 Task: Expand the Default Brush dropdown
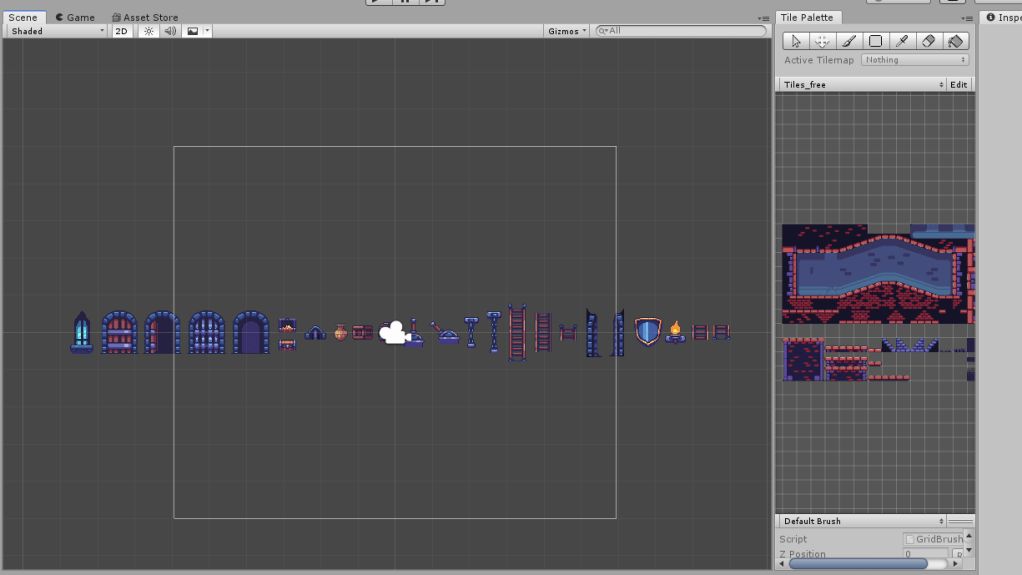pyautogui.click(x=862, y=521)
